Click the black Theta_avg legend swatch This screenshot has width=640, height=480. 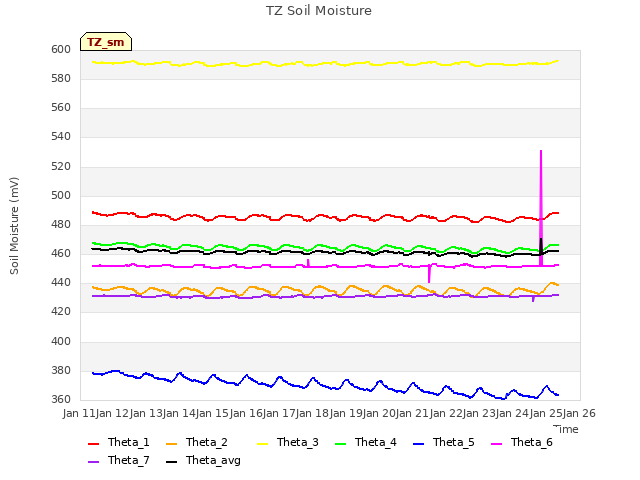coord(171,462)
